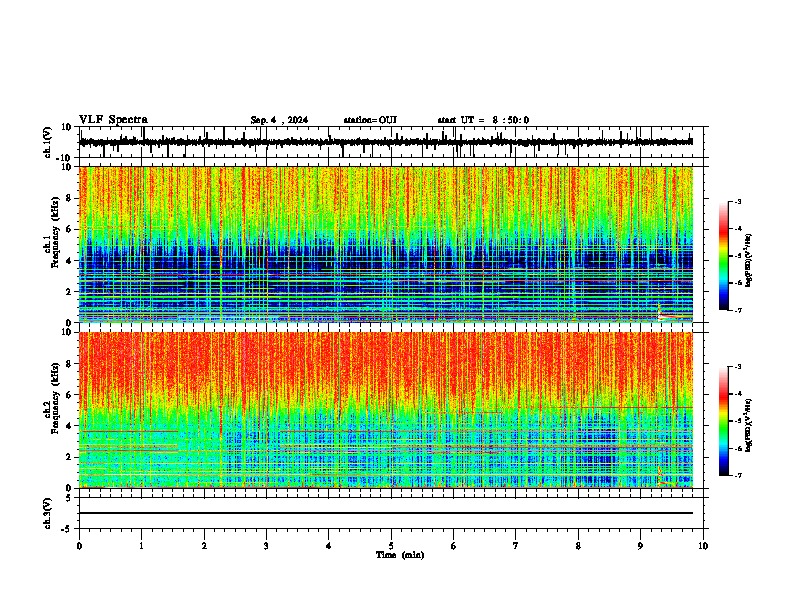Click the "4" tick on ch.1 frequency axis
Screen dimensions: 792x612
pyautogui.click(x=70, y=261)
